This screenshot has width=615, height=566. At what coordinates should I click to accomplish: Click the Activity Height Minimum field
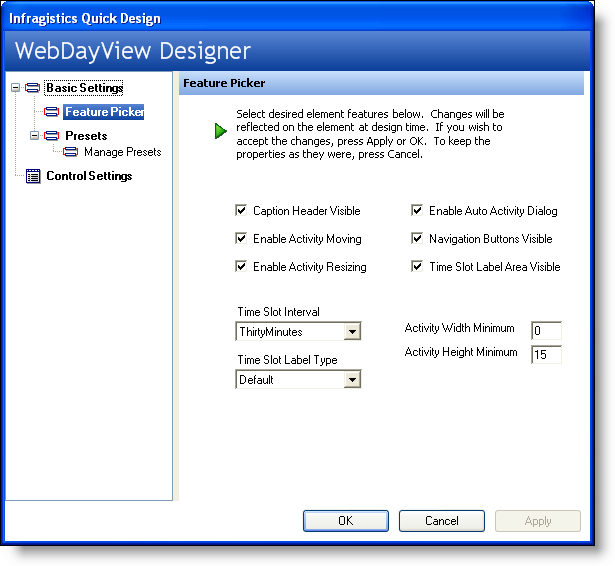point(546,354)
